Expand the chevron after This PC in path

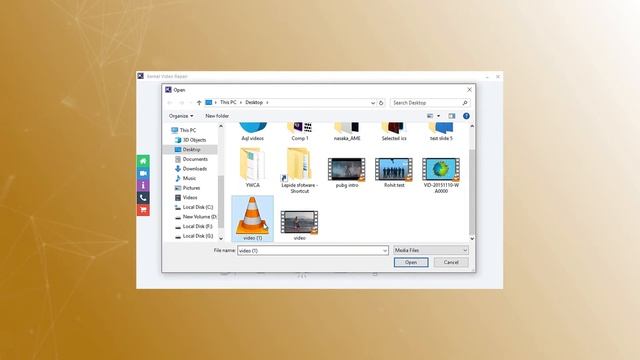click(x=241, y=102)
